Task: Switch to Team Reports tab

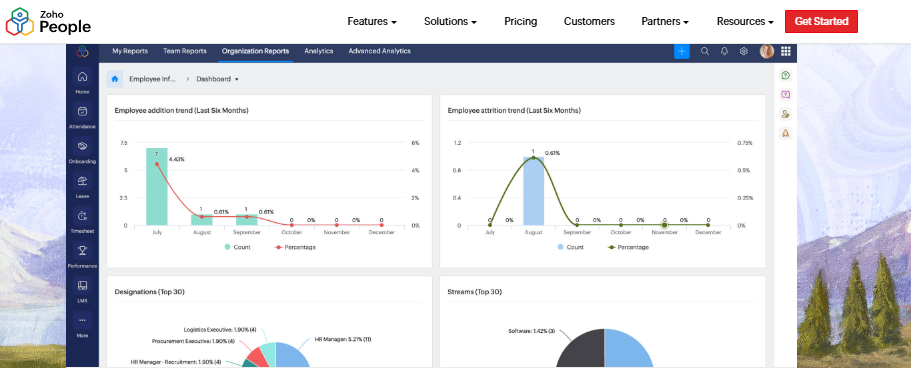Action: pyautogui.click(x=185, y=51)
